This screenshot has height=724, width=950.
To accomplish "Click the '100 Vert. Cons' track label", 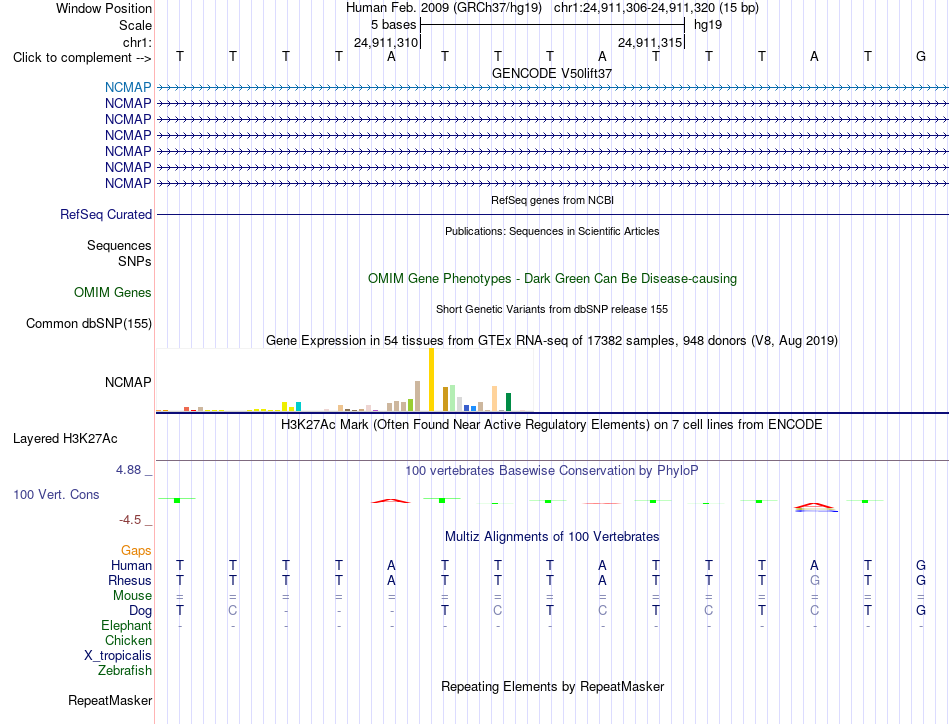I will coord(56,494).
